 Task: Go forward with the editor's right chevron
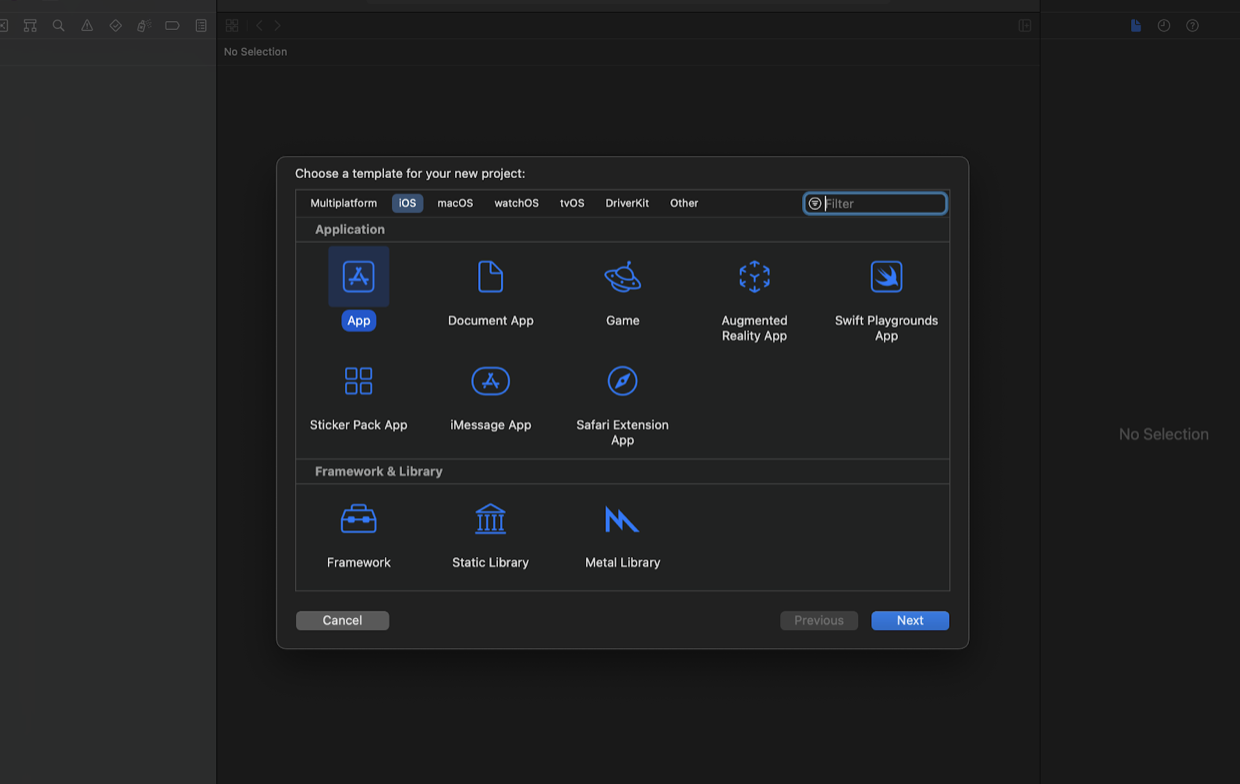[277, 26]
